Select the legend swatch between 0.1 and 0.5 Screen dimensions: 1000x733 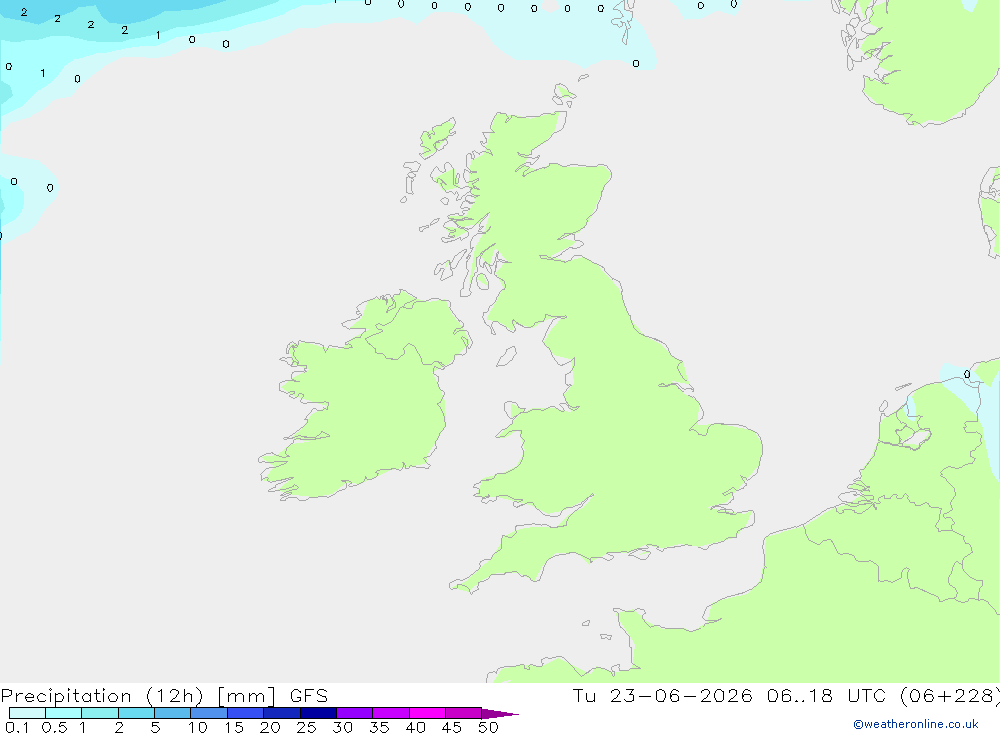pyautogui.click(x=27, y=713)
